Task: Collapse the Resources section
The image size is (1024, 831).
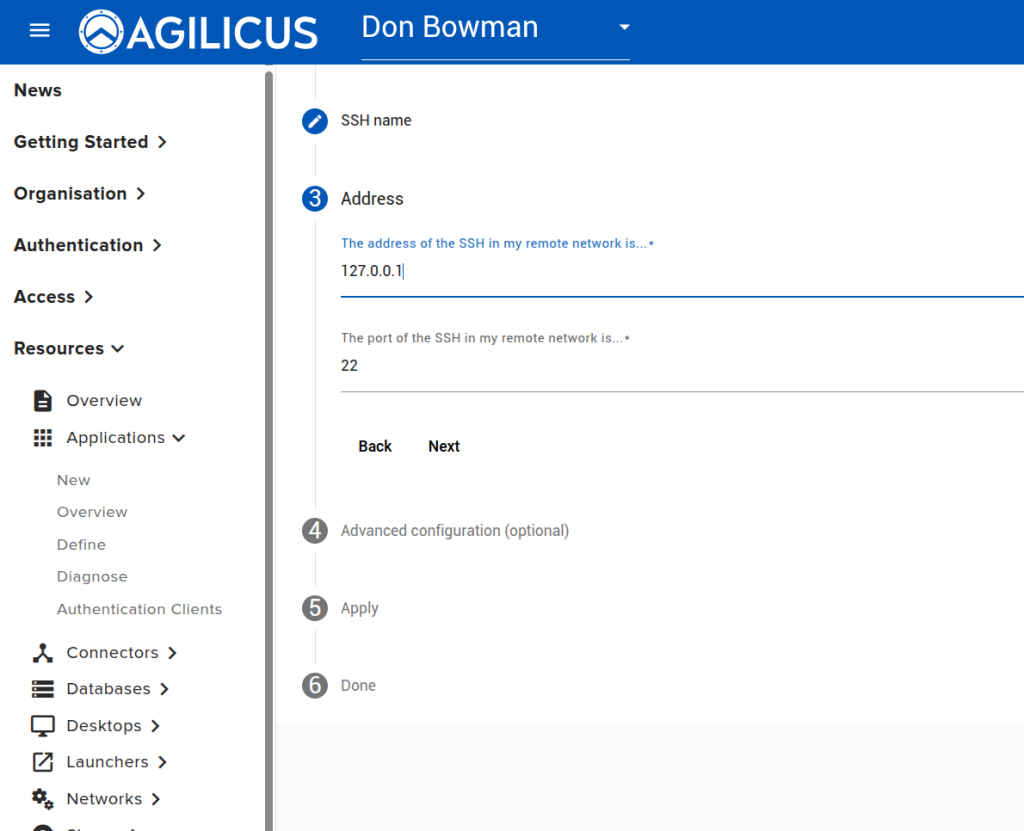Action: pos(69,349)
